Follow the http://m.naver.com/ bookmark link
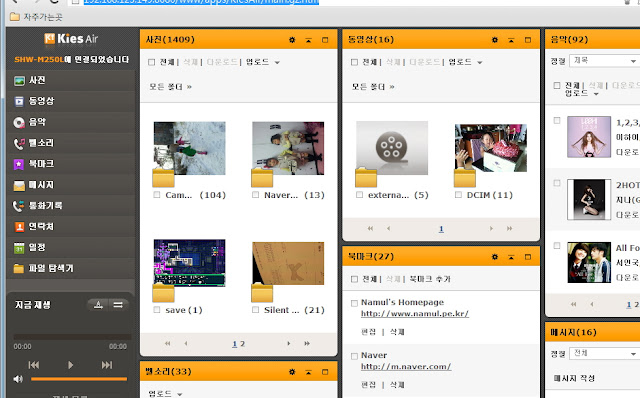Viewport: 640px width, 398px height. [x=406, y=367]
